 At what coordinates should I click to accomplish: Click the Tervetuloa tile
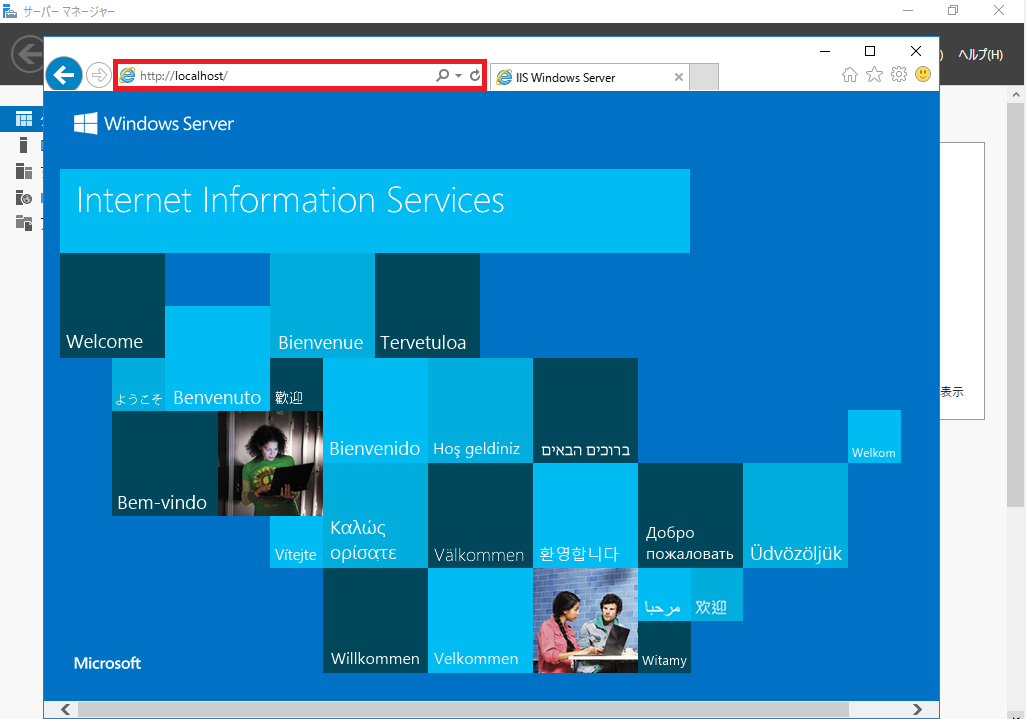(x=427, y=306)
